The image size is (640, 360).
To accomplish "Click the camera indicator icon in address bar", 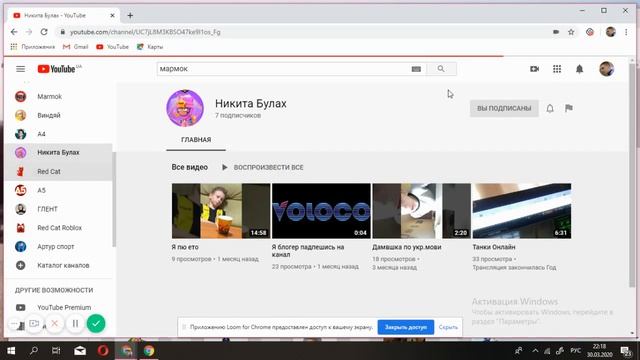I will [556, 32].
